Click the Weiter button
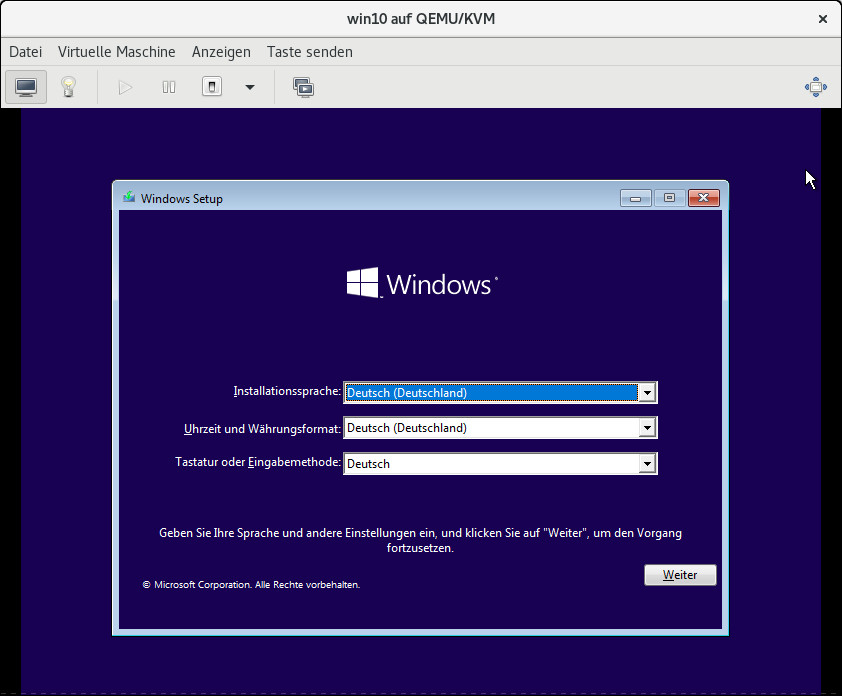Viewport: 842px width, 696px height. [x=680, y=575]
